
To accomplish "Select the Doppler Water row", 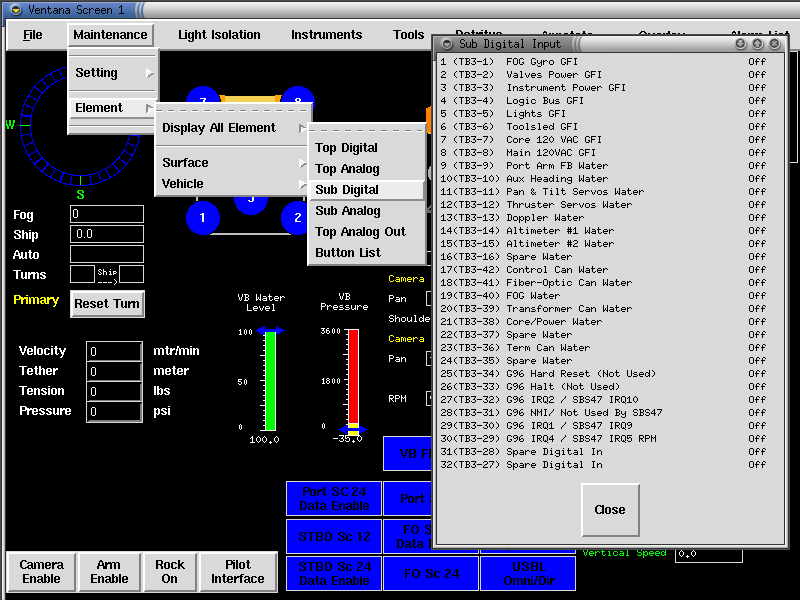I will click(604, 218).
